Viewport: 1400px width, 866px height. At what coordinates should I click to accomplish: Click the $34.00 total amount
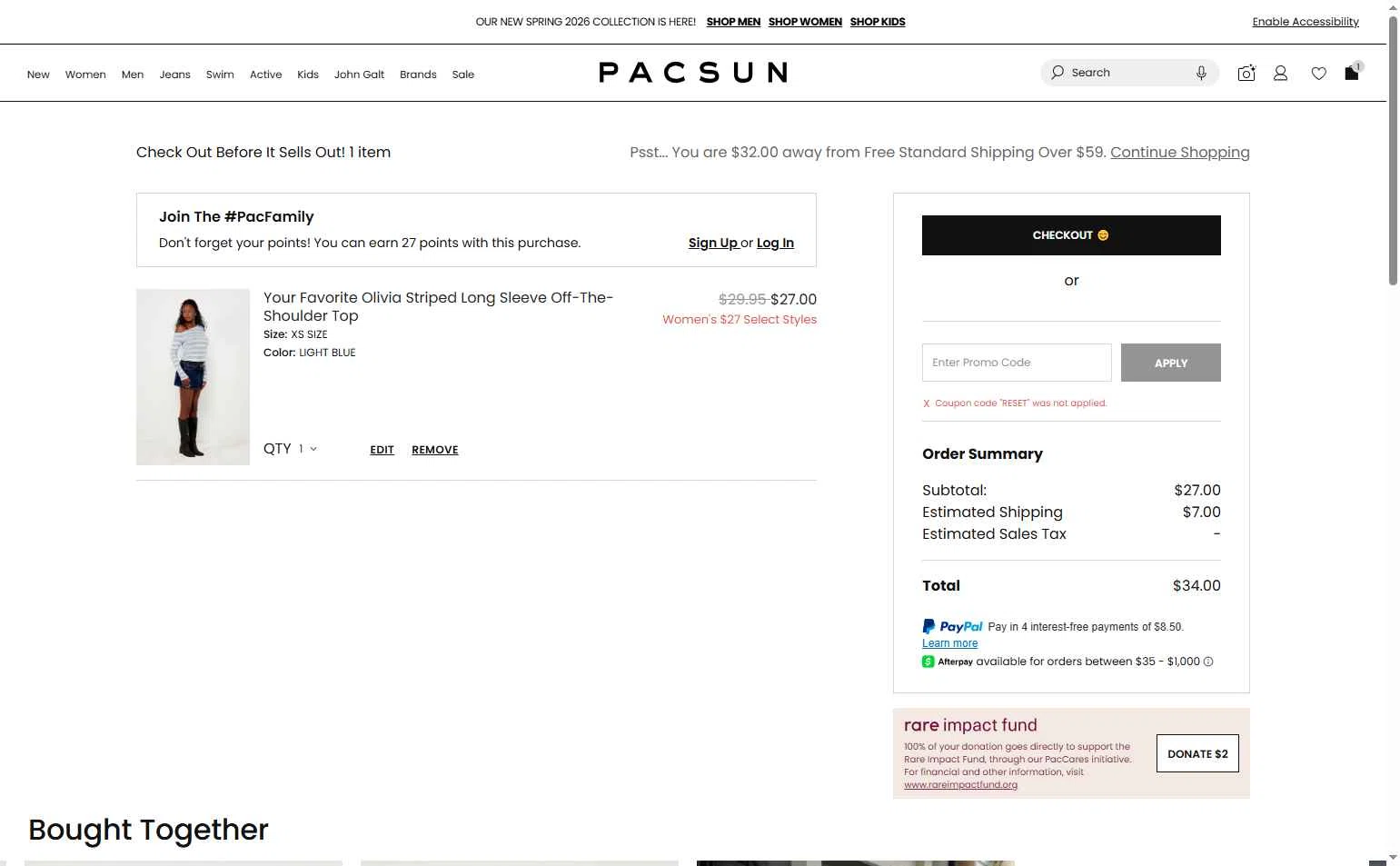pyautogui.click(x=1196, y=586)
